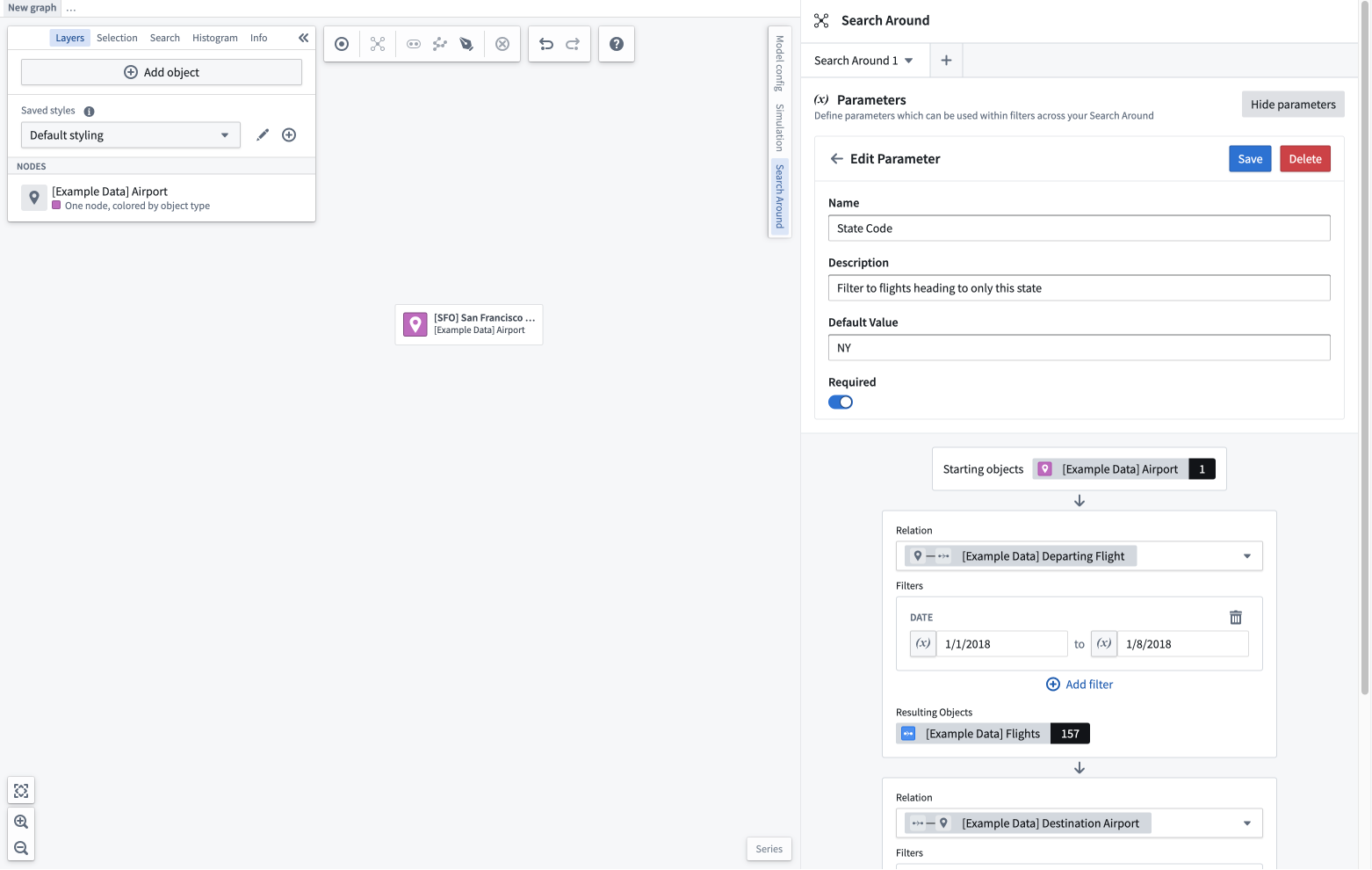The image size is (1372, 870).
Task: Click the circled X remove tool icon
Action: (502, 44)
